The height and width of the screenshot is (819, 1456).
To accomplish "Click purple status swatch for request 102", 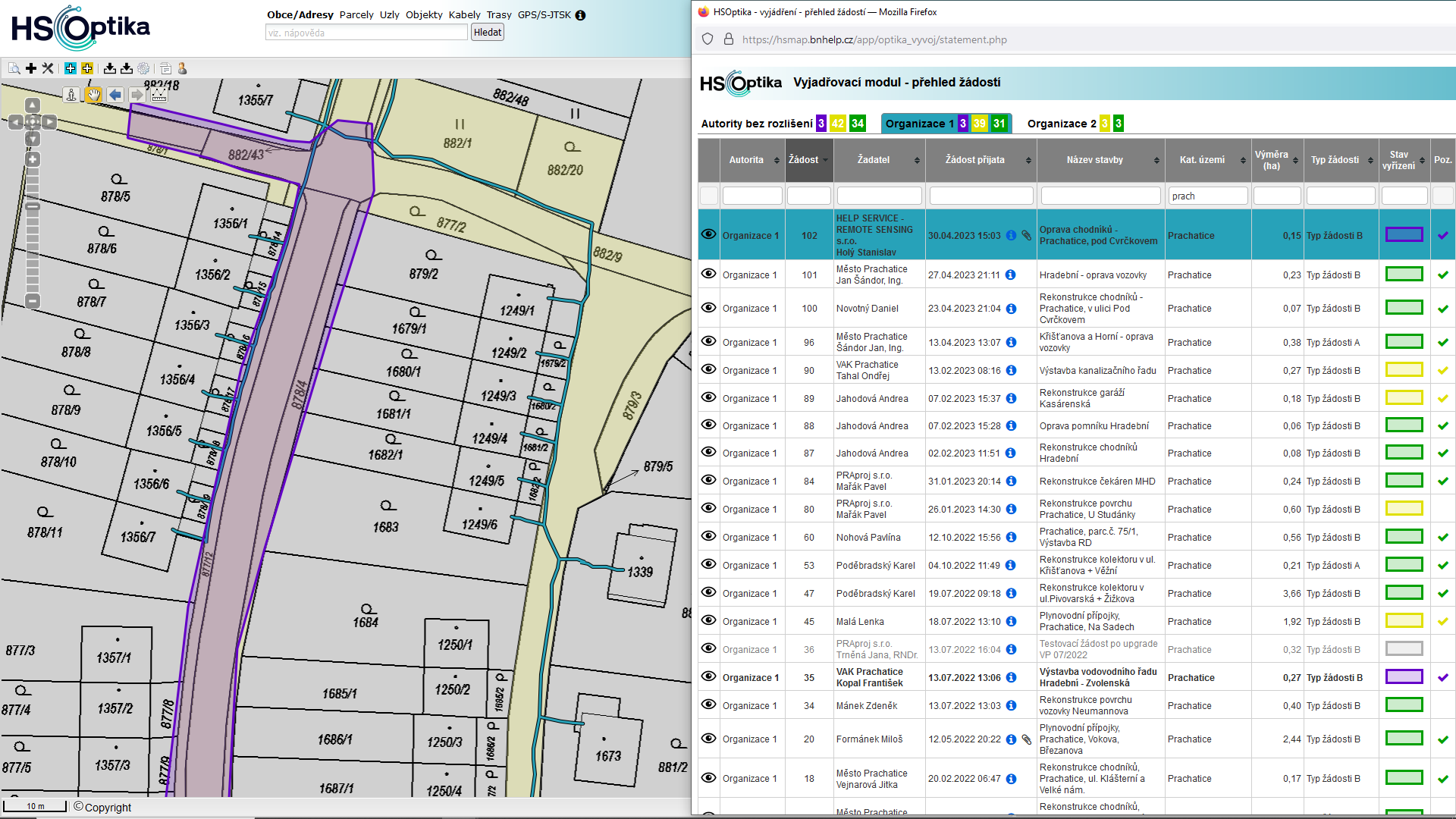I will 1404,235.
